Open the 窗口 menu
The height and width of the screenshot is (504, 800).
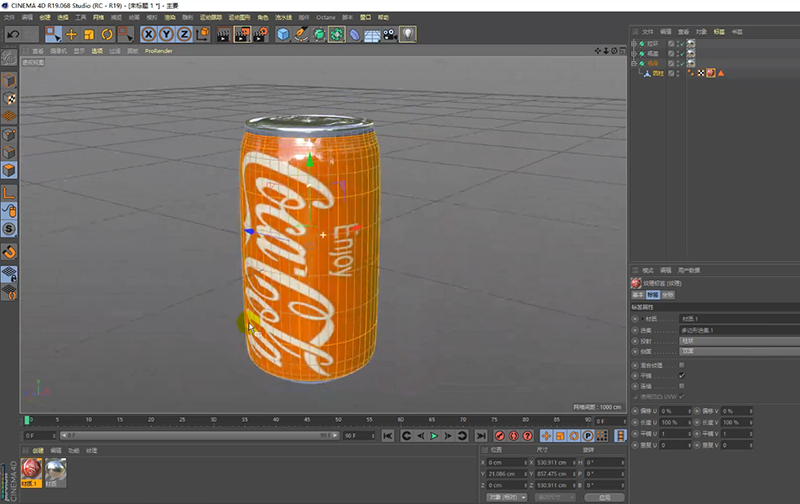pyautogui.click(x=365, y=17)
